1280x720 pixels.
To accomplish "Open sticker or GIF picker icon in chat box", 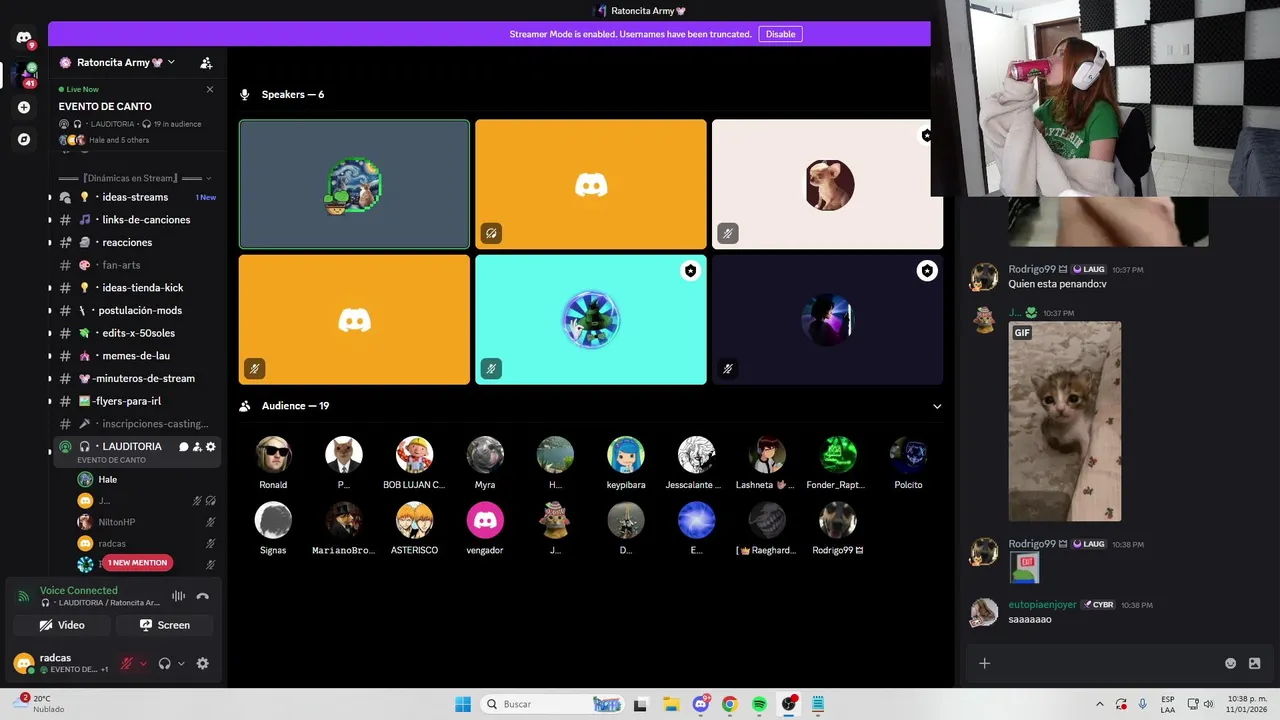I will coord(1255,663).
